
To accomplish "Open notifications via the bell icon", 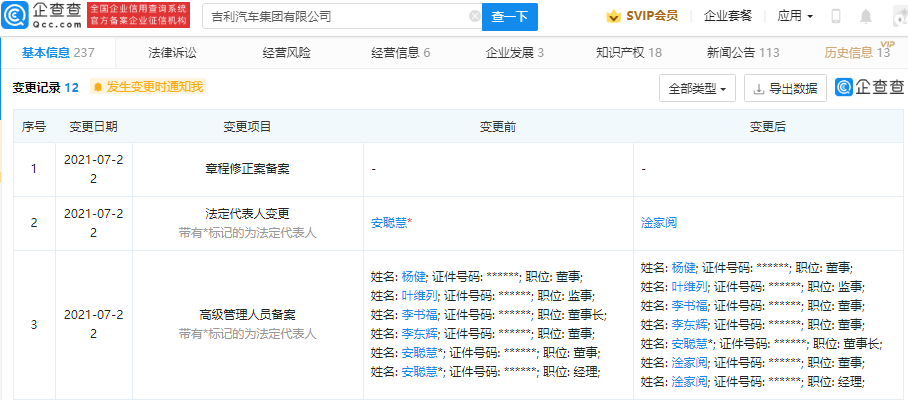I will (x=865, y=17).
